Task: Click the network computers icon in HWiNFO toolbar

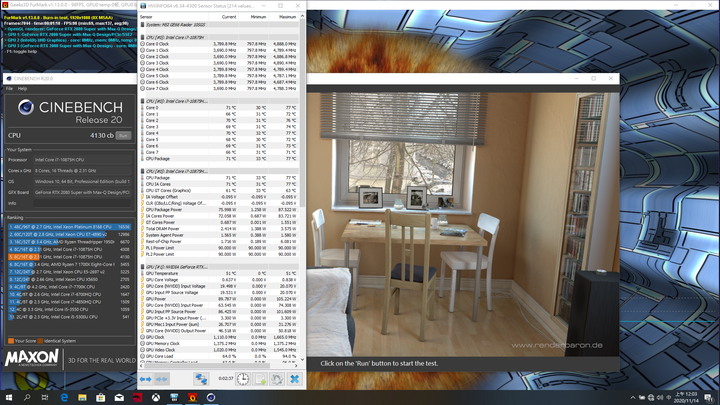Action: coord(201,379)
